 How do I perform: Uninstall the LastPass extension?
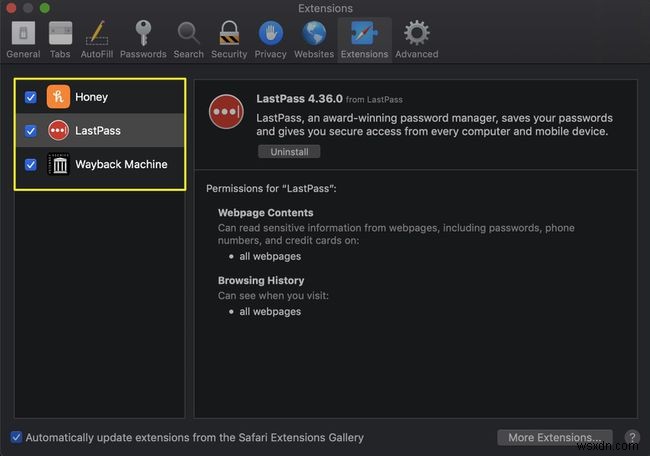click(x=289, y=152)
